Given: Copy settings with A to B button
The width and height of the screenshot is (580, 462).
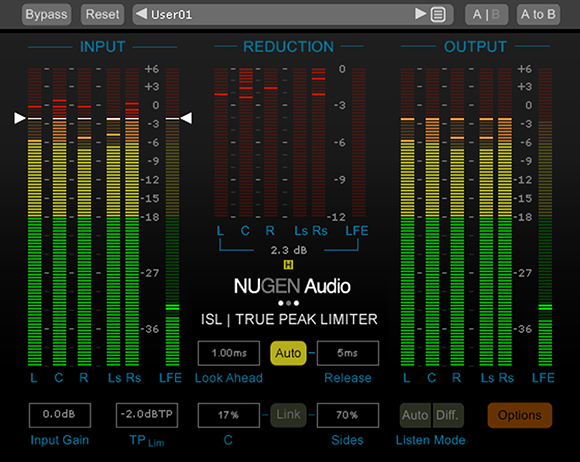Looking at the screenshot, I should point(538,14).
